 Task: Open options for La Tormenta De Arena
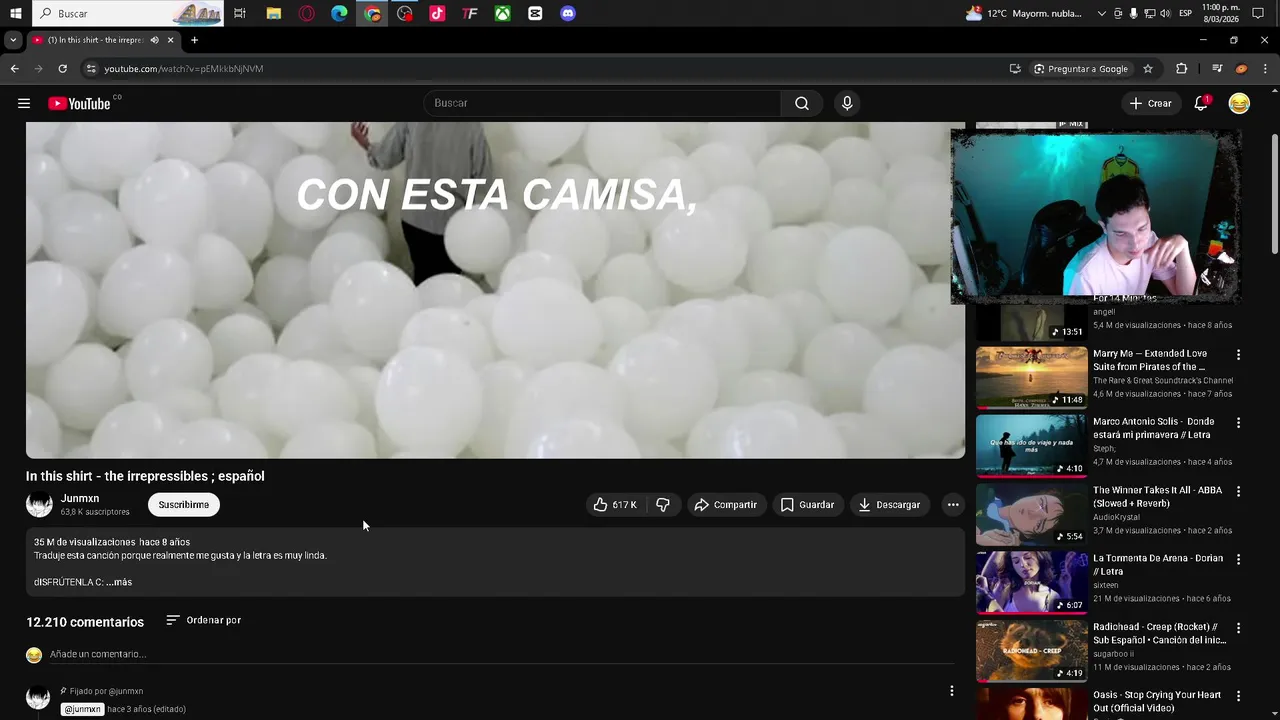click(1238, 560)
